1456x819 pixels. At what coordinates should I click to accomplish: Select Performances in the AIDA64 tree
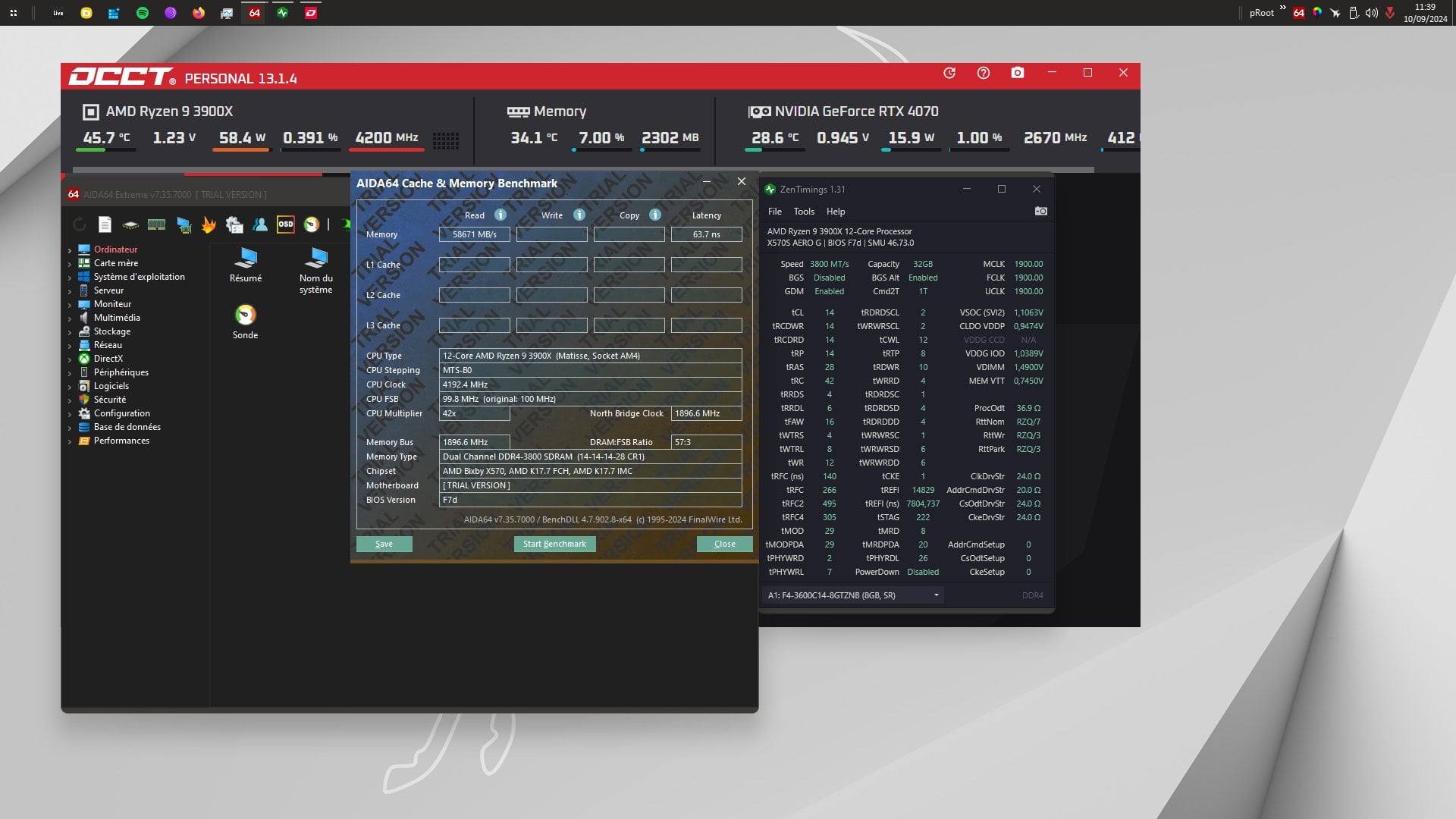[x=122, y=441]
